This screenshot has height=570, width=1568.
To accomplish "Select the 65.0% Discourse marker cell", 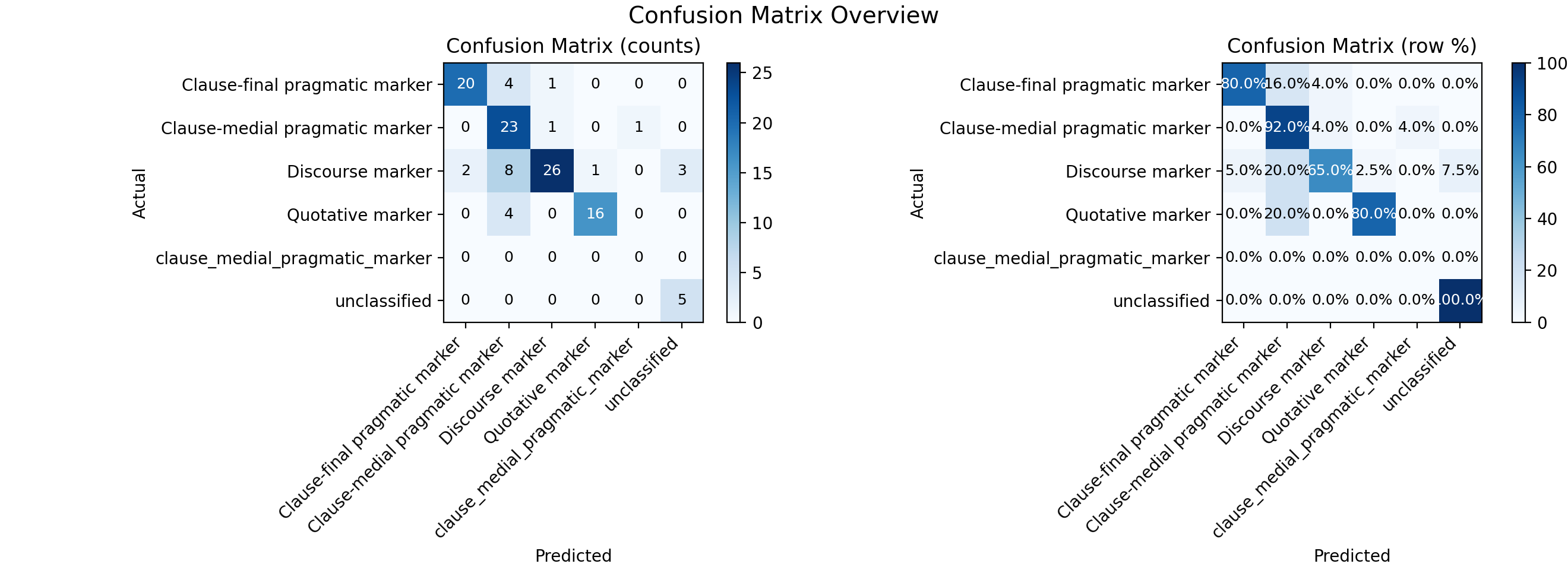I will tap(1330, 171).
